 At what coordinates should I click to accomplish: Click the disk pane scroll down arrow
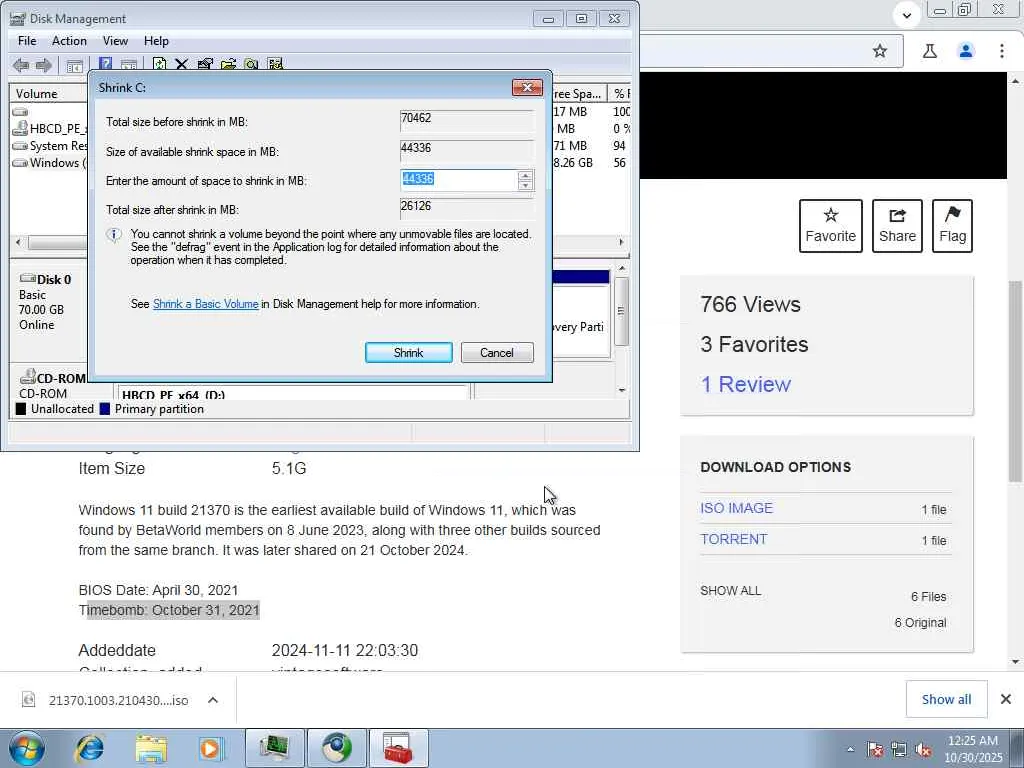(622, 390)
